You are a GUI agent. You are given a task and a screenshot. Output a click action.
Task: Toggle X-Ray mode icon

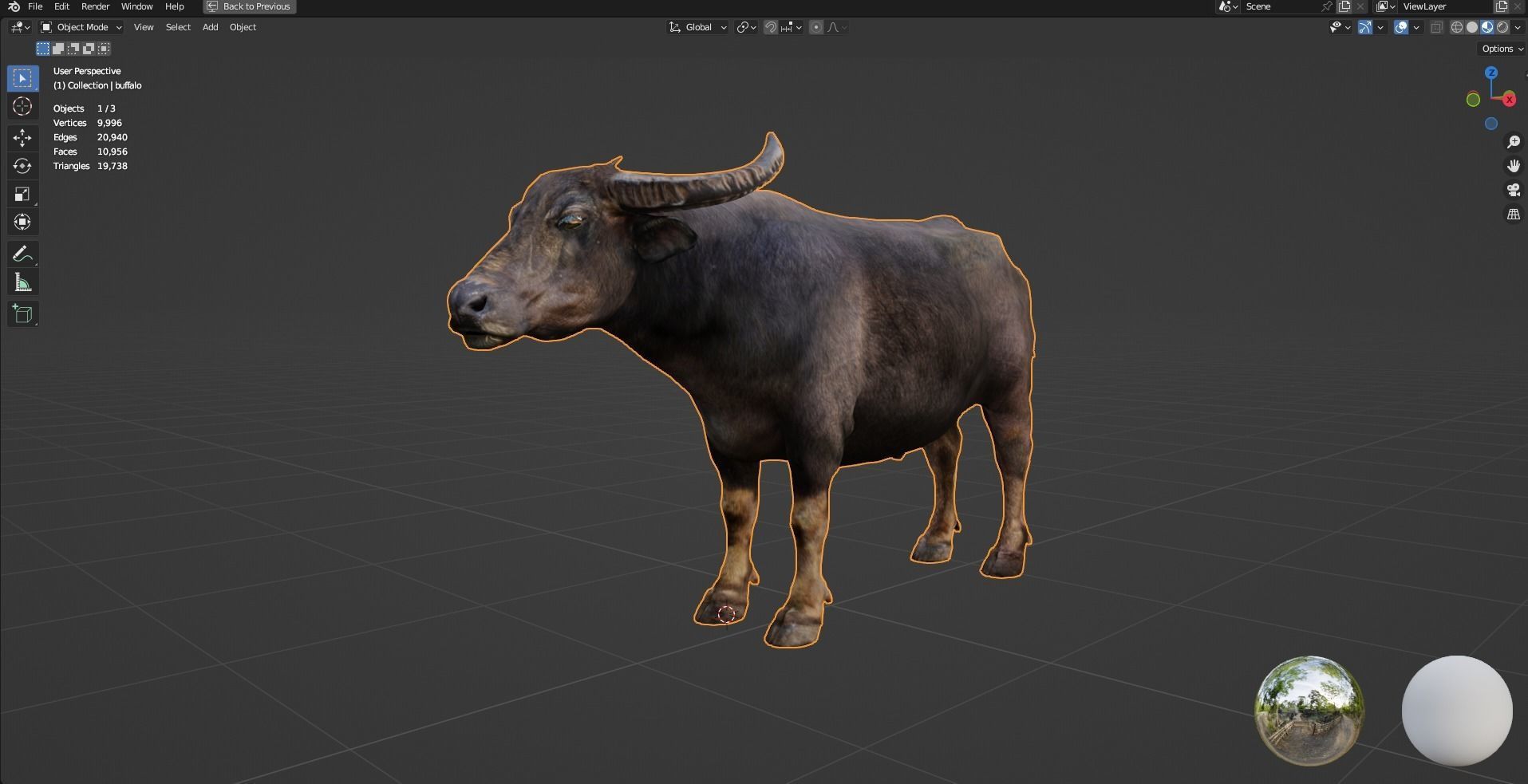point(1436,27)
